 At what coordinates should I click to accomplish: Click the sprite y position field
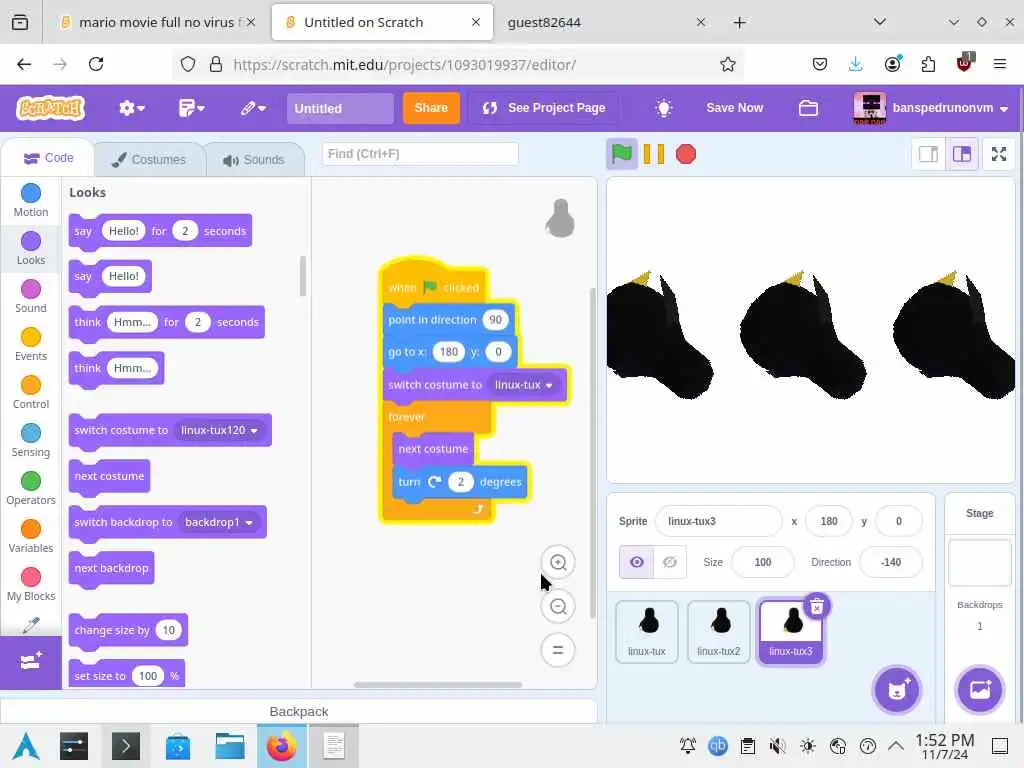899,521
